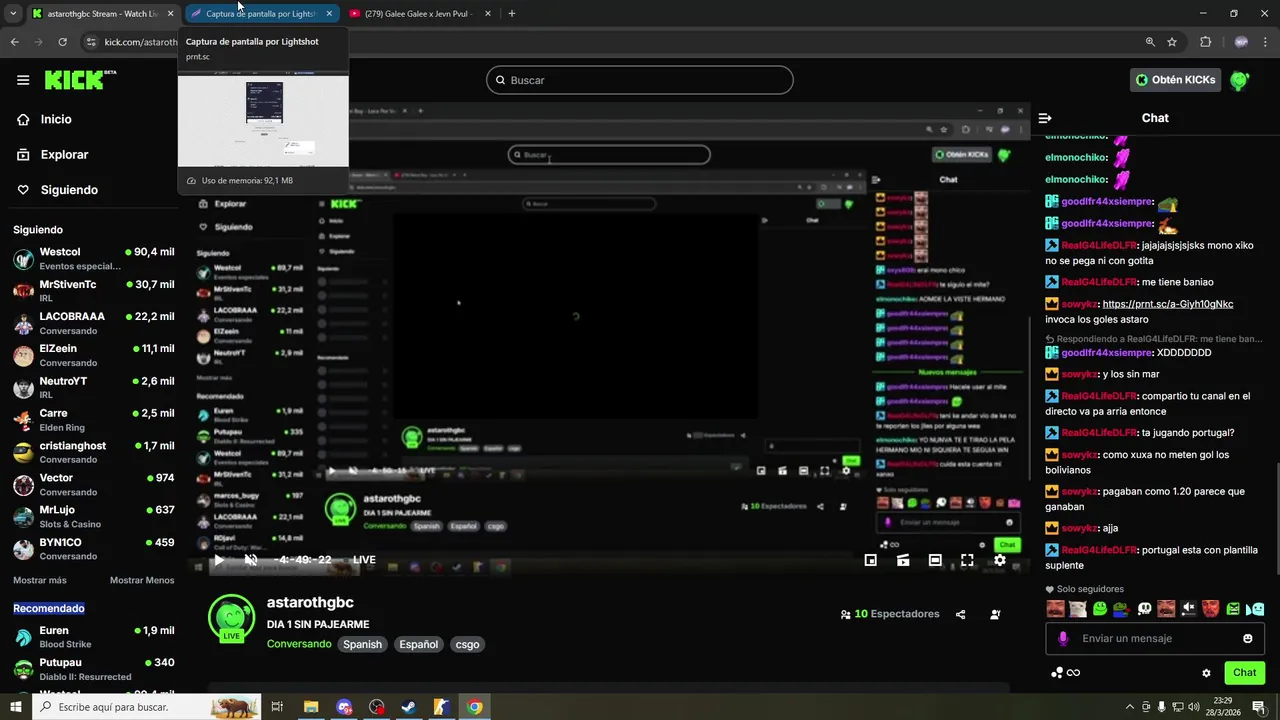Open the emoji picker in chat input
This screenshot has height=720, width=1280.
(1247, 638)
